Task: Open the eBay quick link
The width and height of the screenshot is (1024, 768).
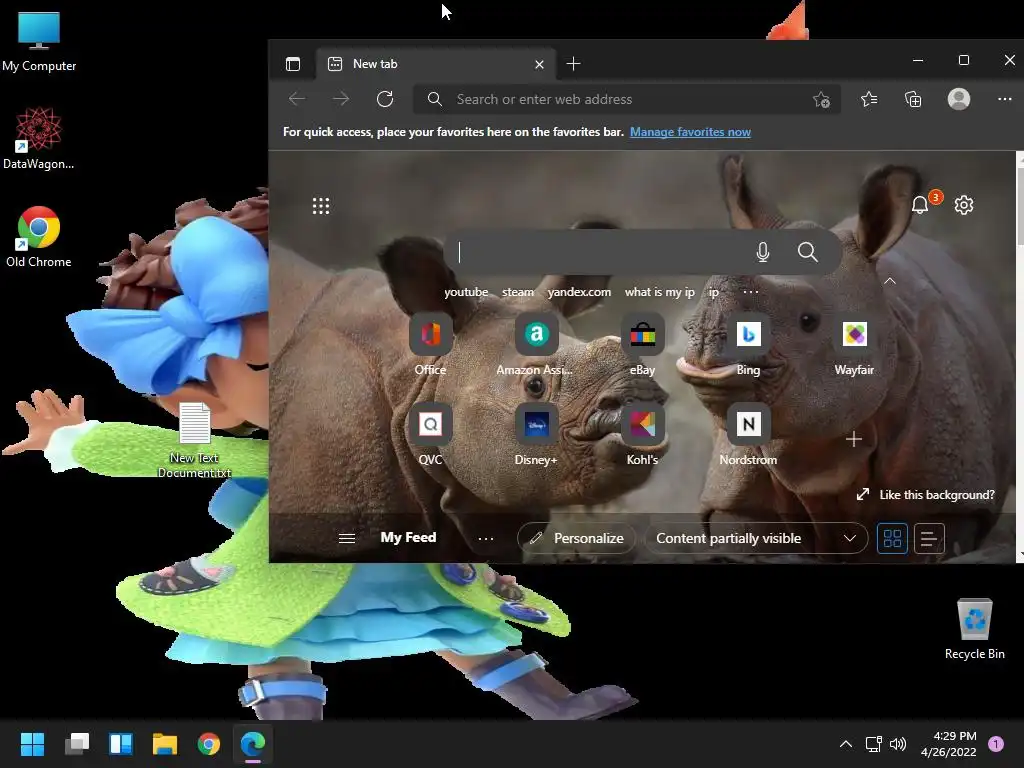Action: (x=643, y=345)
